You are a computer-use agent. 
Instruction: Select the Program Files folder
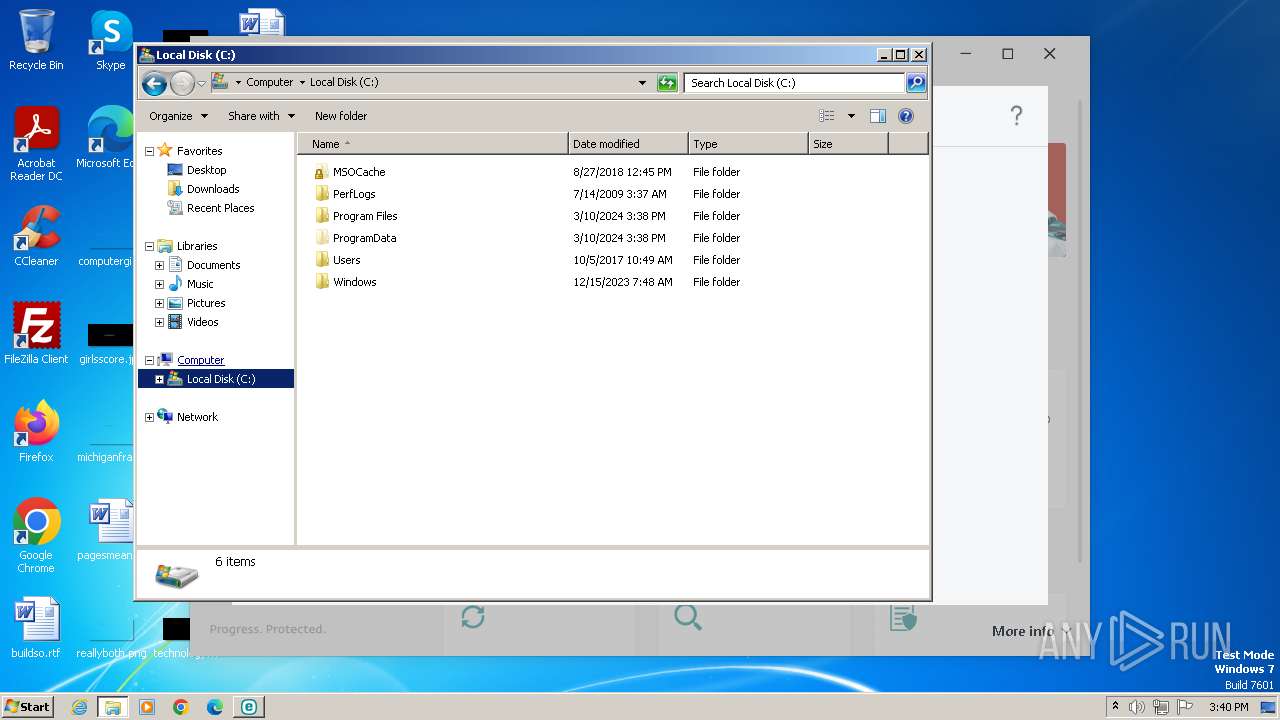click(365, 216)
